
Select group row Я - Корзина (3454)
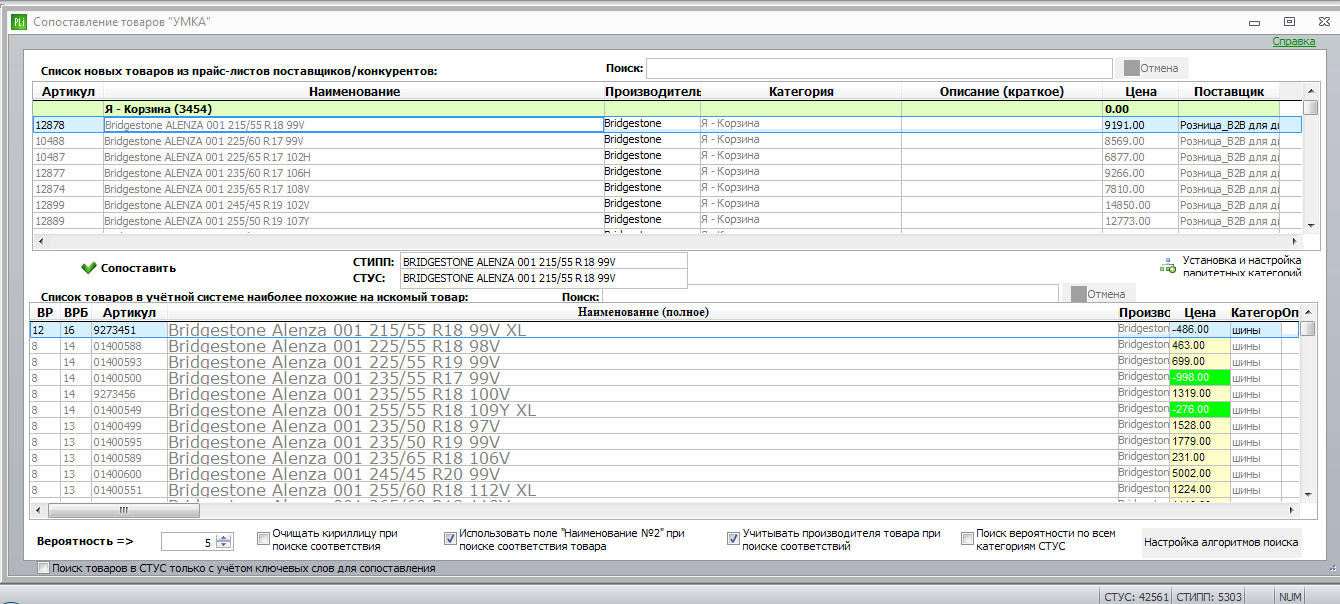667,108
